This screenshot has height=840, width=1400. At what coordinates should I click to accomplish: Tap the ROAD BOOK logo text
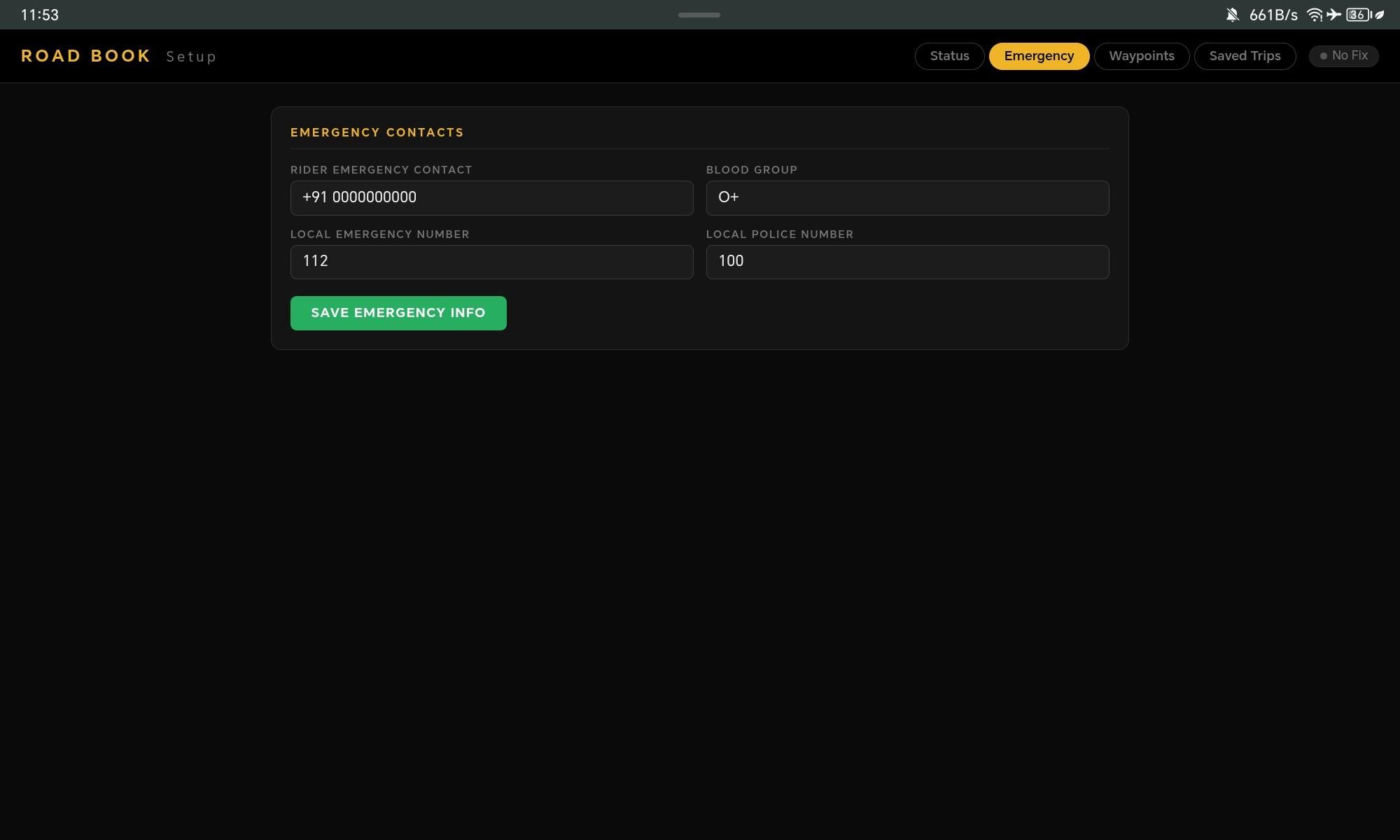[86, 56]
